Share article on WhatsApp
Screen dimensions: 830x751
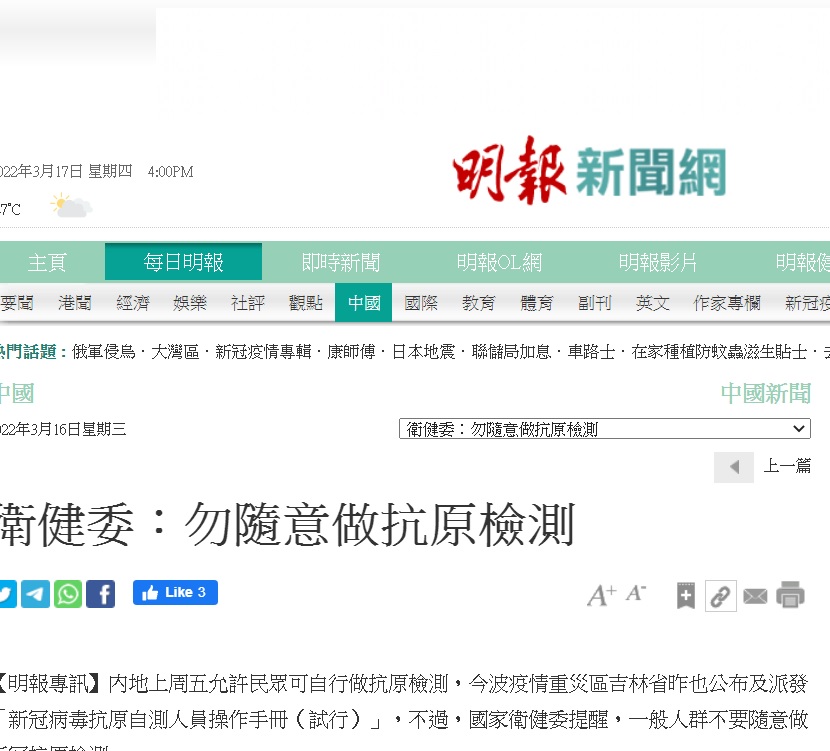68,594
